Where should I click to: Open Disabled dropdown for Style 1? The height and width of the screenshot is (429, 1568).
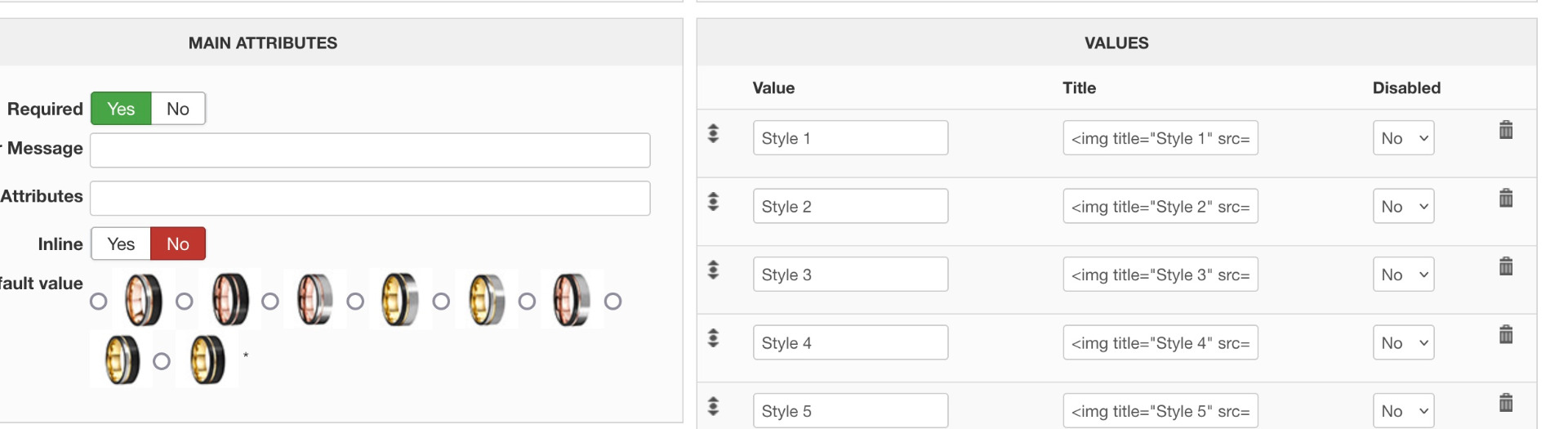[x=1403, y=138]
